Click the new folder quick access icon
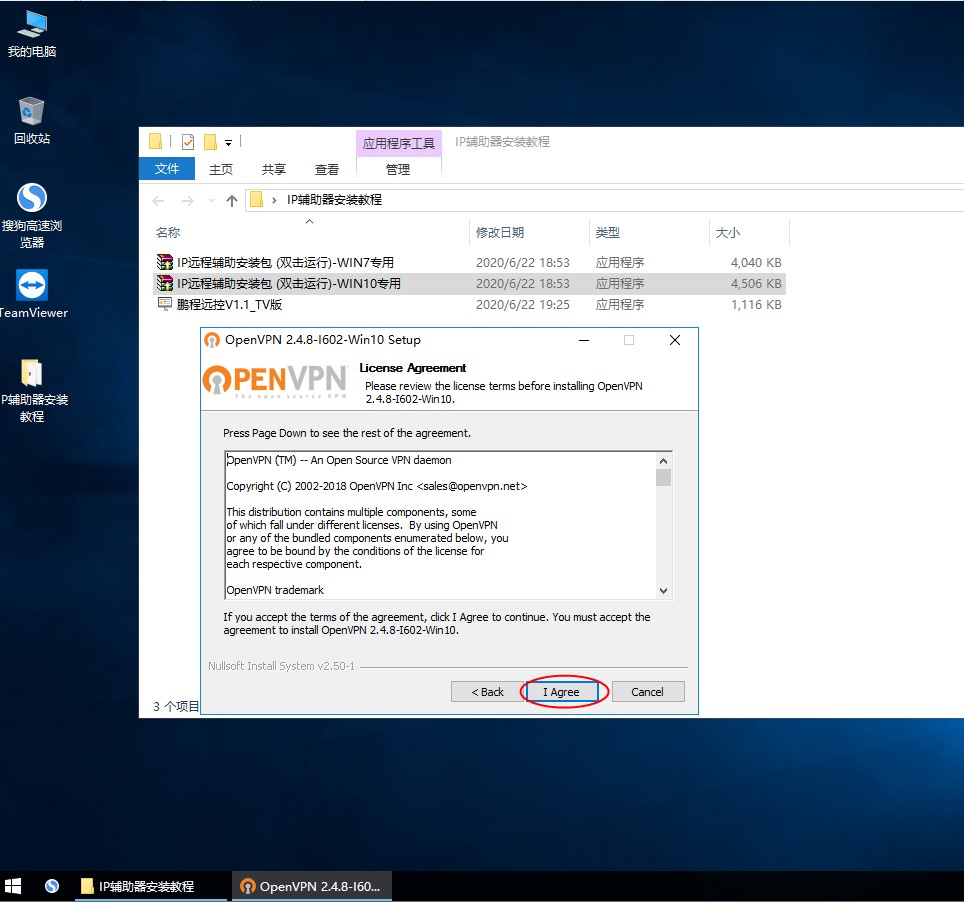The image size is (964, 902). [x=210, y=142]
